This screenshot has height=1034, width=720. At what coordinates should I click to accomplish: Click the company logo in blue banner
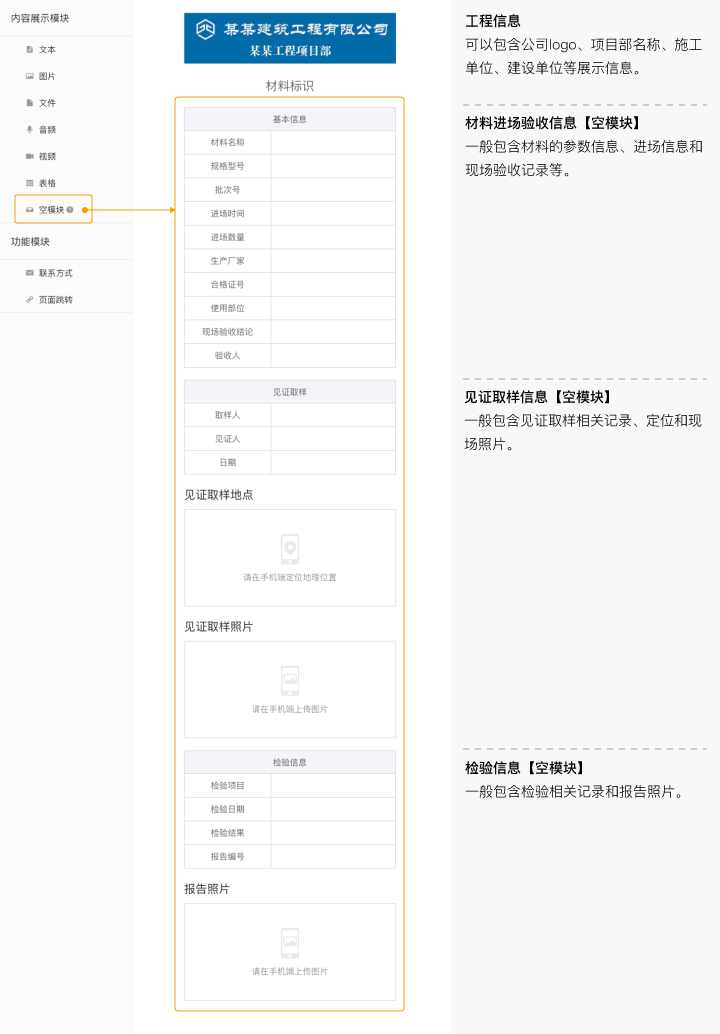pos(206,29)
